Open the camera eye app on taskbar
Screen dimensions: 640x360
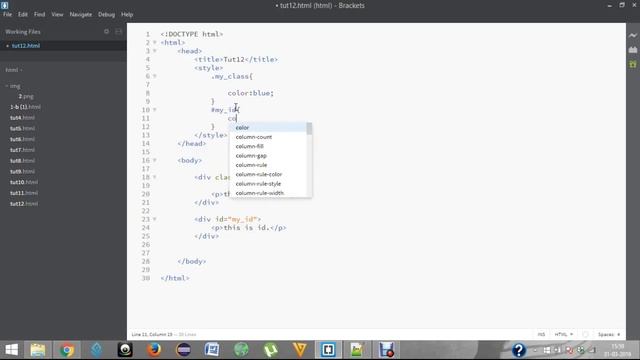pyautogui.click(x=125, y=350)
